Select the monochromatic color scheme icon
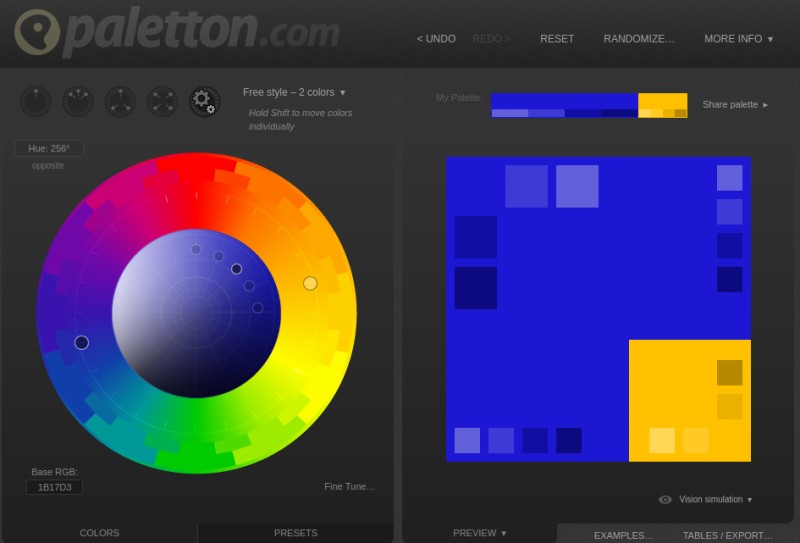The width and height of the screenshot is (800, 543). [35, 101]
